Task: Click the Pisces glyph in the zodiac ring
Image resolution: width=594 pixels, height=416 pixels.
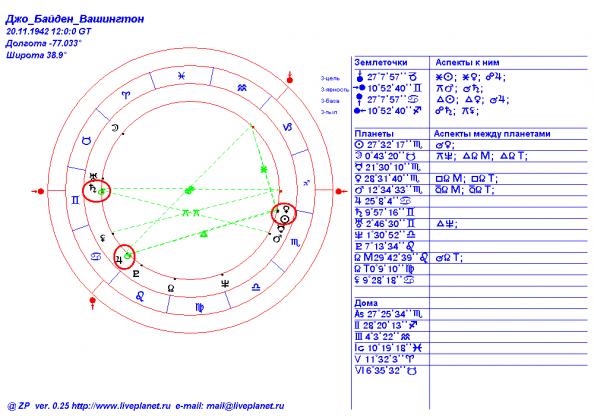Action: (182, 76)
